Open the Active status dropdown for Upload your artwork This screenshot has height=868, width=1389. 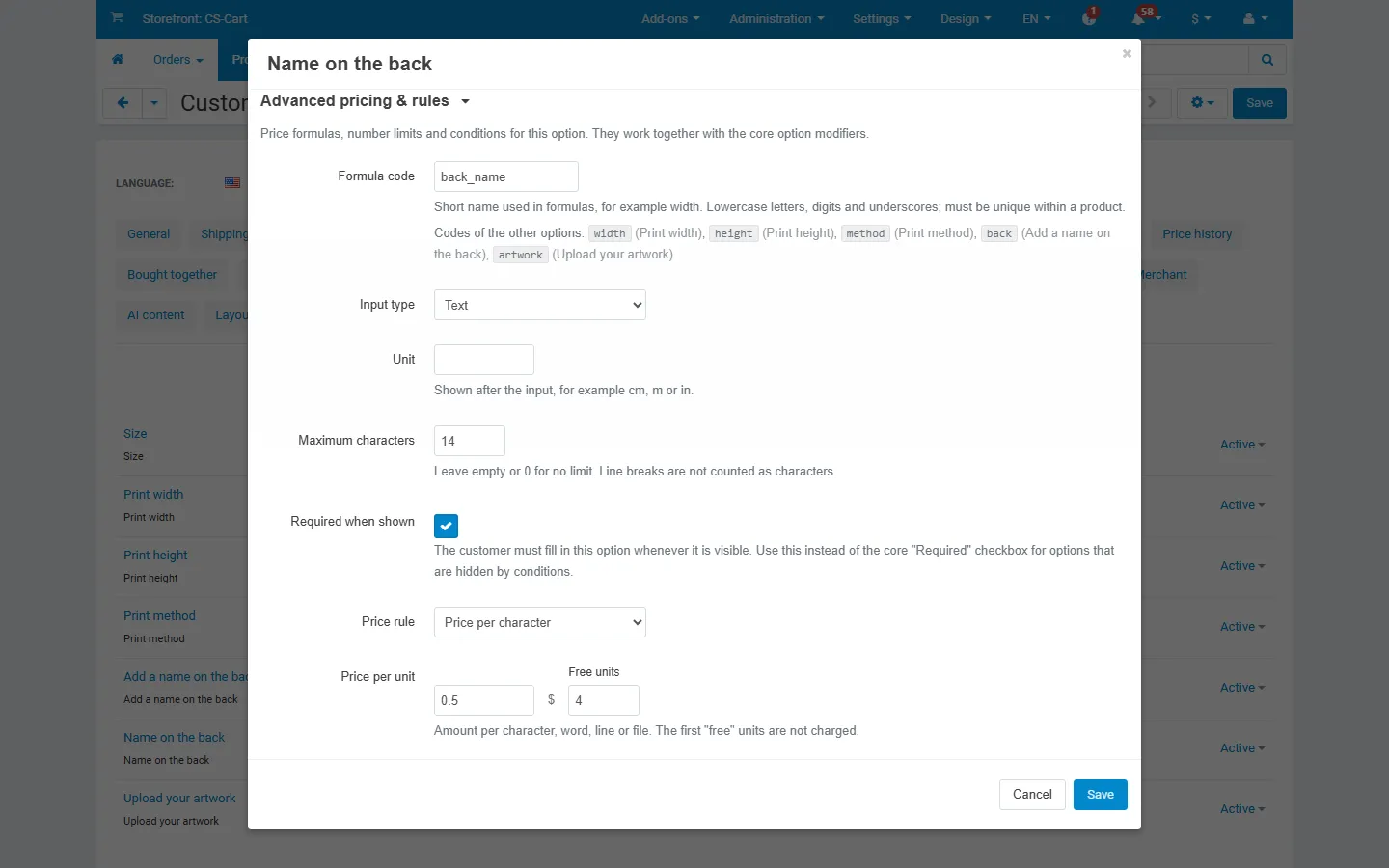pos(1242,809)
